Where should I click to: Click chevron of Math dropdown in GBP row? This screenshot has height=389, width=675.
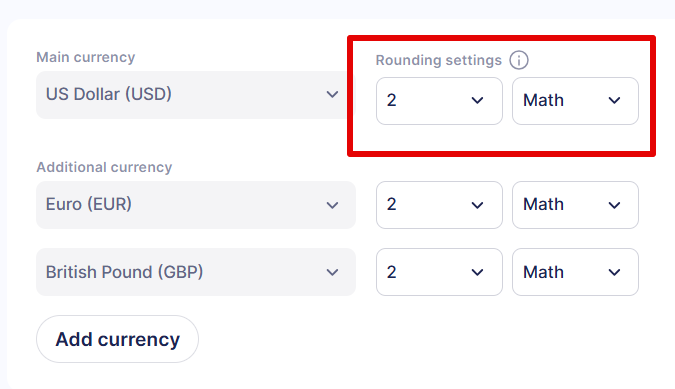[614, 272]
